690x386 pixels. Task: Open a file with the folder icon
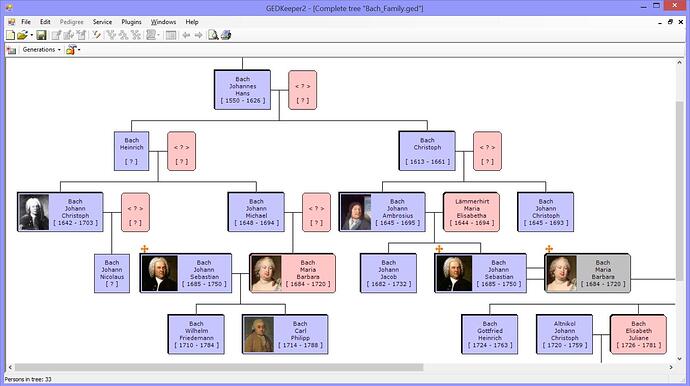22,35
